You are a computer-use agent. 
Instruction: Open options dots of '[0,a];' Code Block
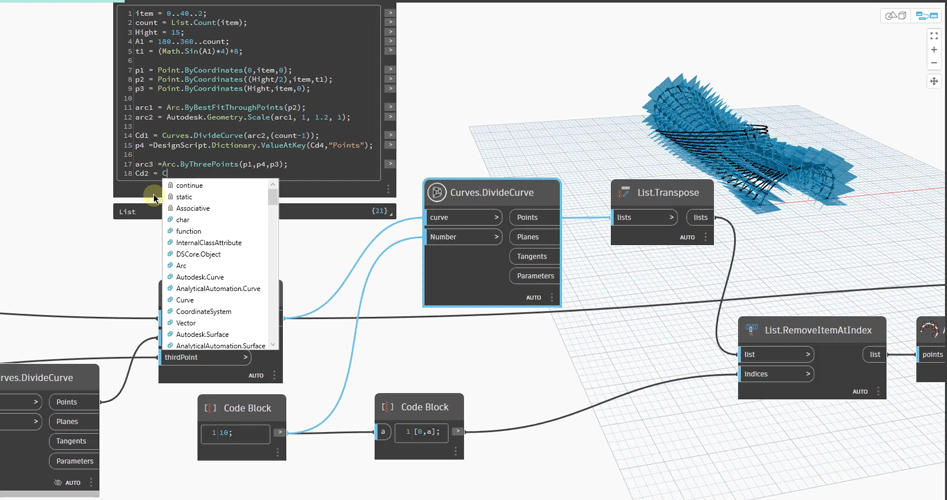[455, 451]
